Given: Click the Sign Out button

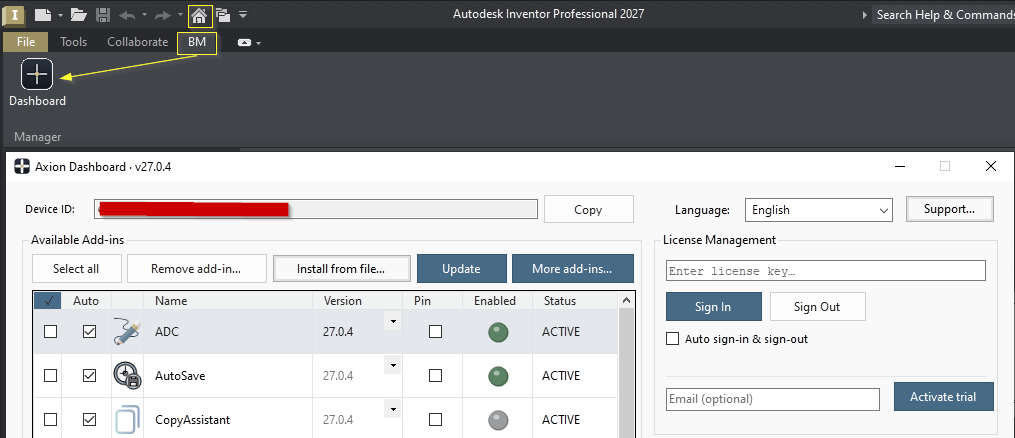Looking at the screenshot, I should [x=817, y=307].
